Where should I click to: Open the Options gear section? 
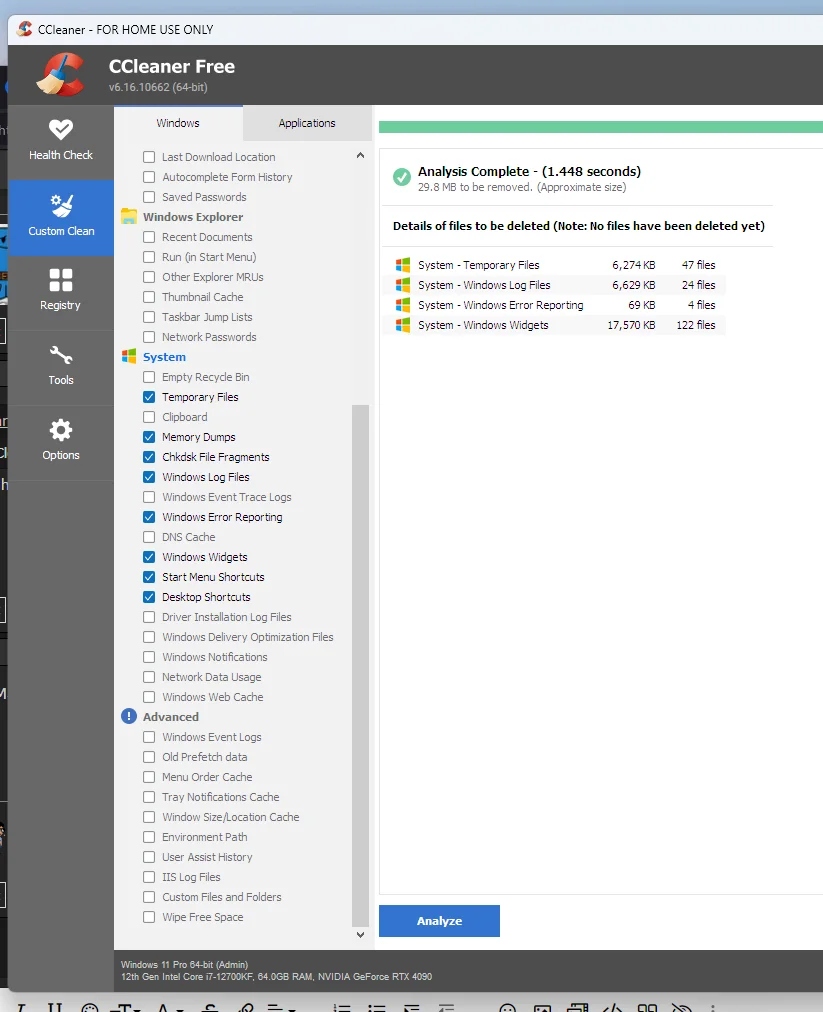61,441
